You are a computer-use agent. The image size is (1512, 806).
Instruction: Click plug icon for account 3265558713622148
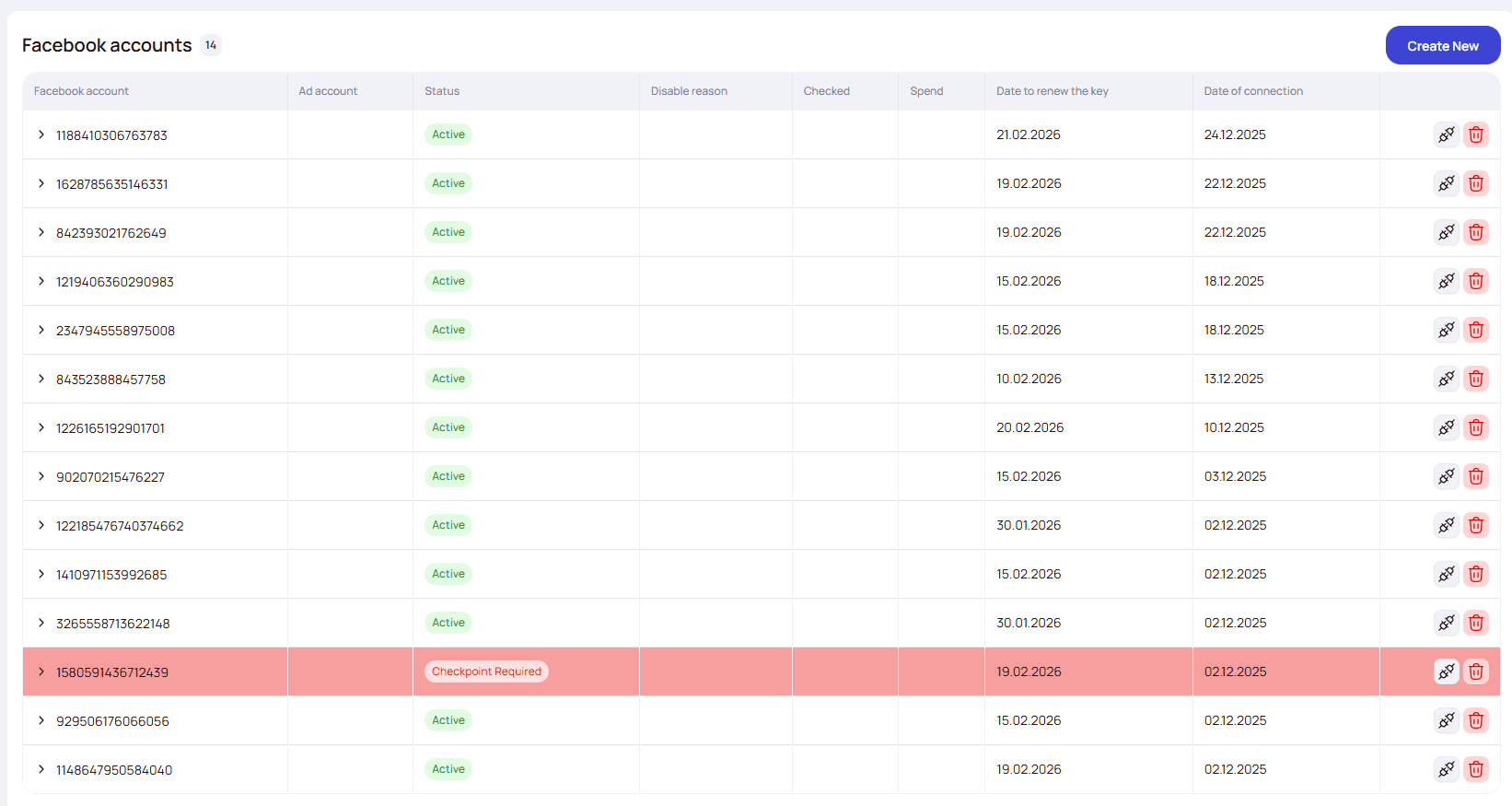[1447, 623]
